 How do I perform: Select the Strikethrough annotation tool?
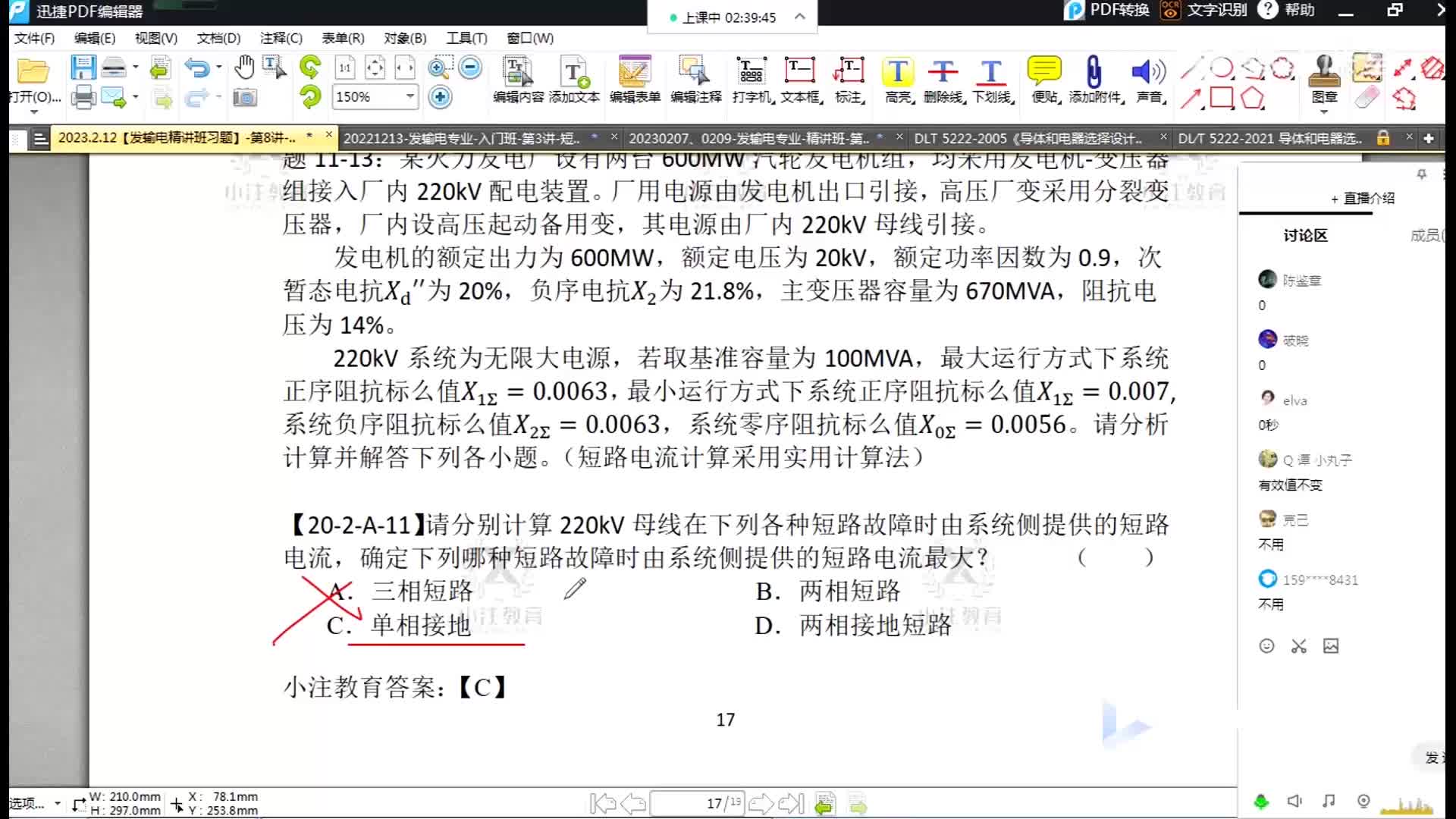click(943, 72)
